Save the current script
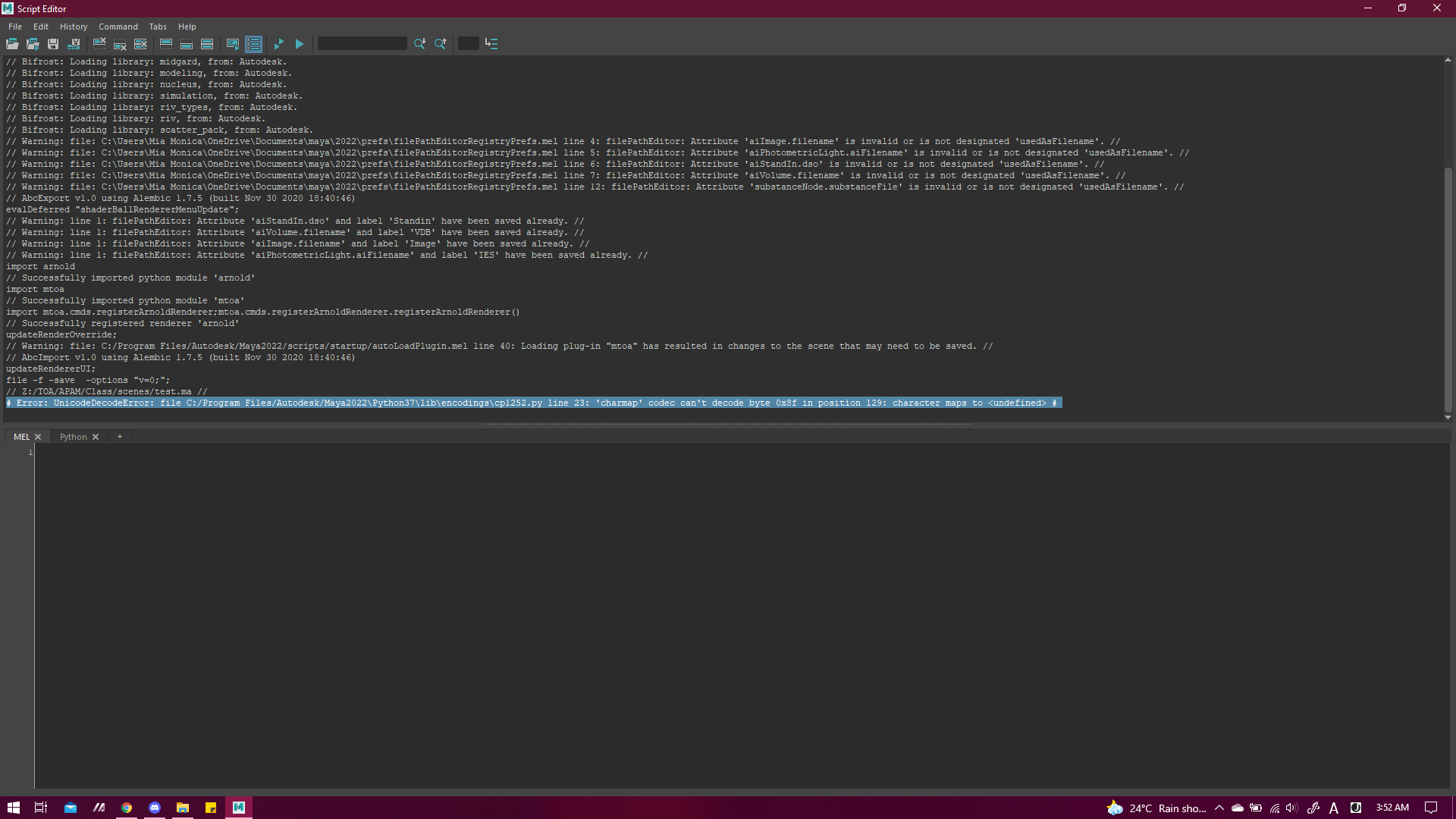This screenshot has width=1456, height=819. (x=52, y=43)
